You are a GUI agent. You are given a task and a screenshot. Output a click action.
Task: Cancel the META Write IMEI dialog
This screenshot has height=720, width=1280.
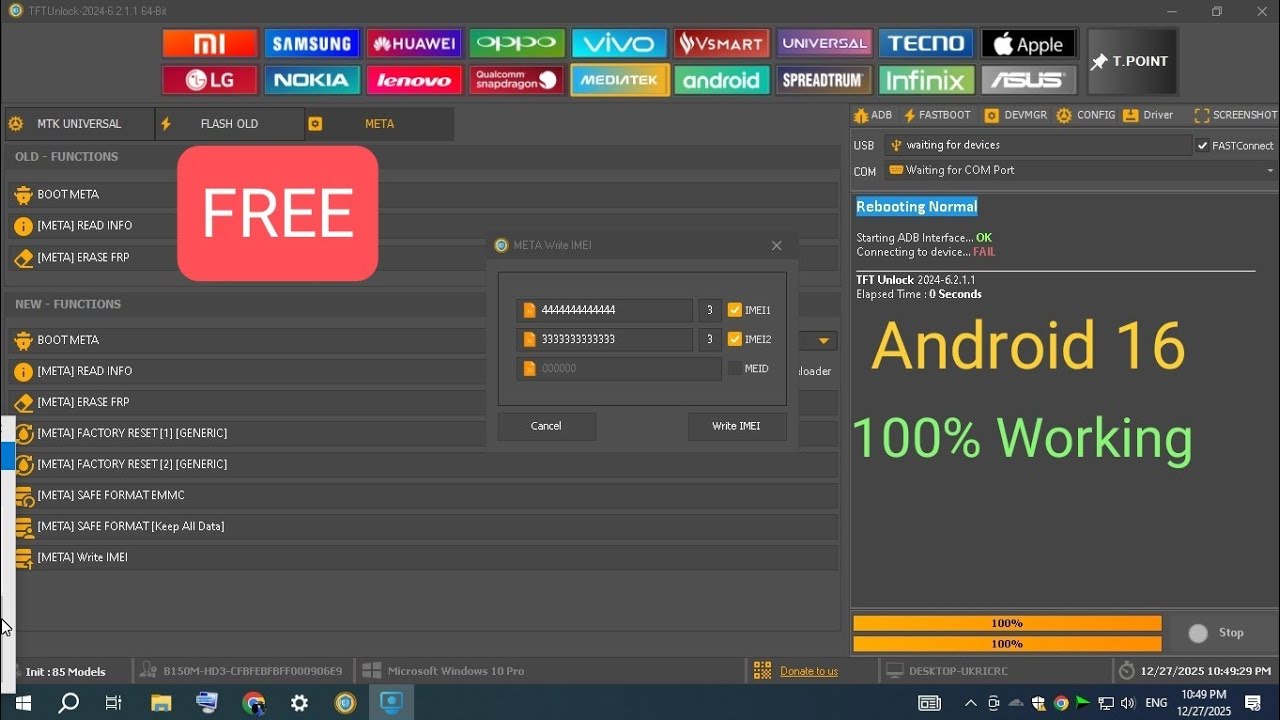(546, 426)
